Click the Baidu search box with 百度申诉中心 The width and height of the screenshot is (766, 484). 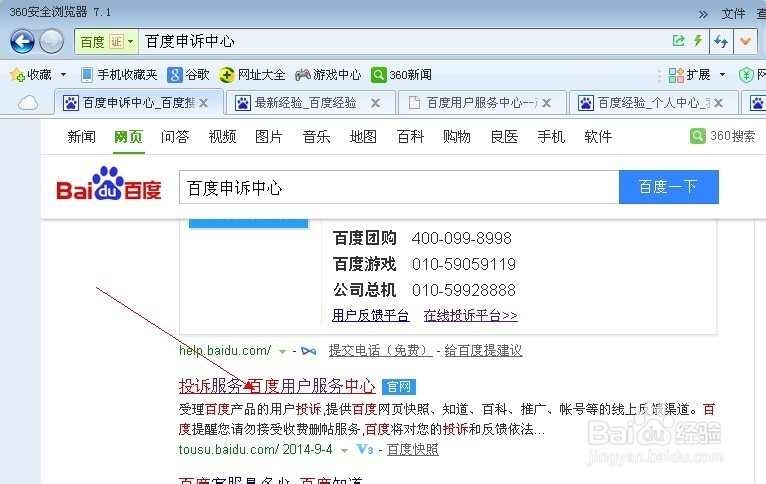click(399, 187)
